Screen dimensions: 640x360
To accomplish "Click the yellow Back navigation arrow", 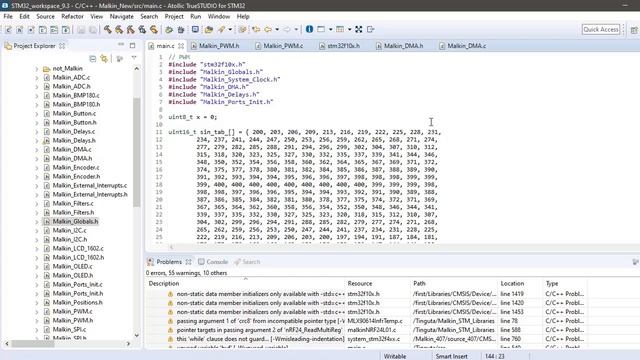I will click(268, 29).
